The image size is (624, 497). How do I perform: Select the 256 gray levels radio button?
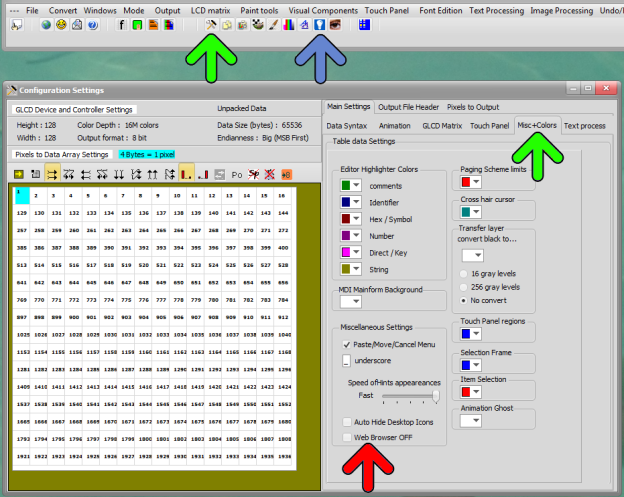coord(465,286)
